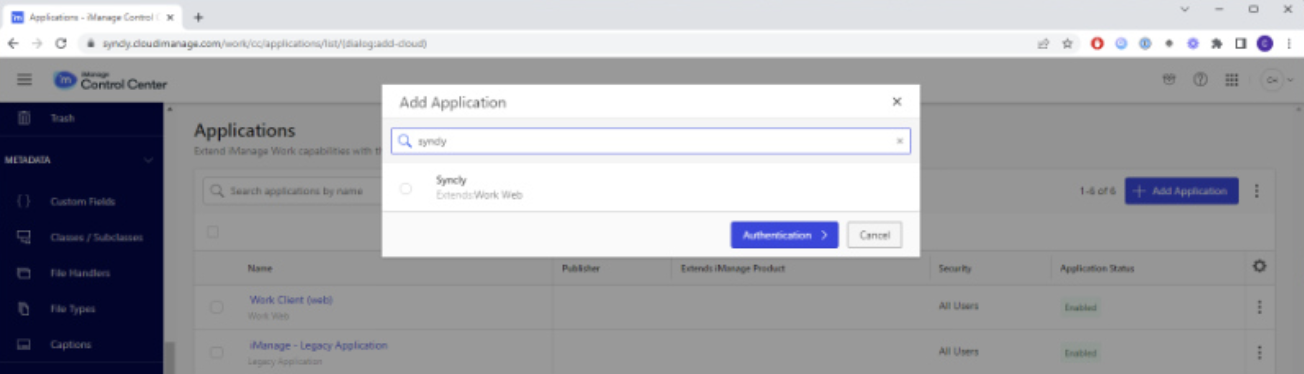Image resolution: width=1304 pixels, height=374 pixels.
Task: Click the Enabled badge for Work Client (web)
Action: pyautogui.click(x=1080, y=308)
